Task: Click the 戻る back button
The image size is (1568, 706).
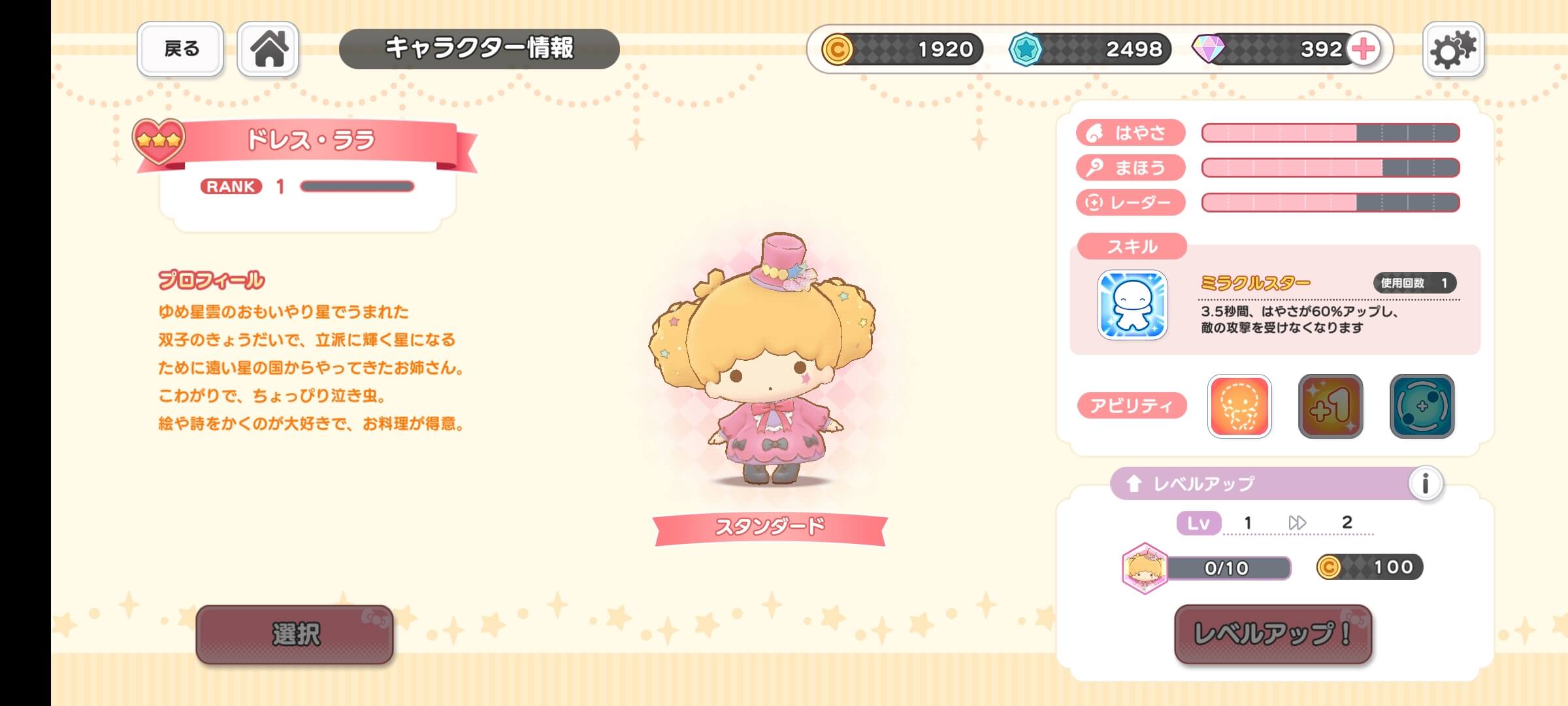Action: [180, 49]
